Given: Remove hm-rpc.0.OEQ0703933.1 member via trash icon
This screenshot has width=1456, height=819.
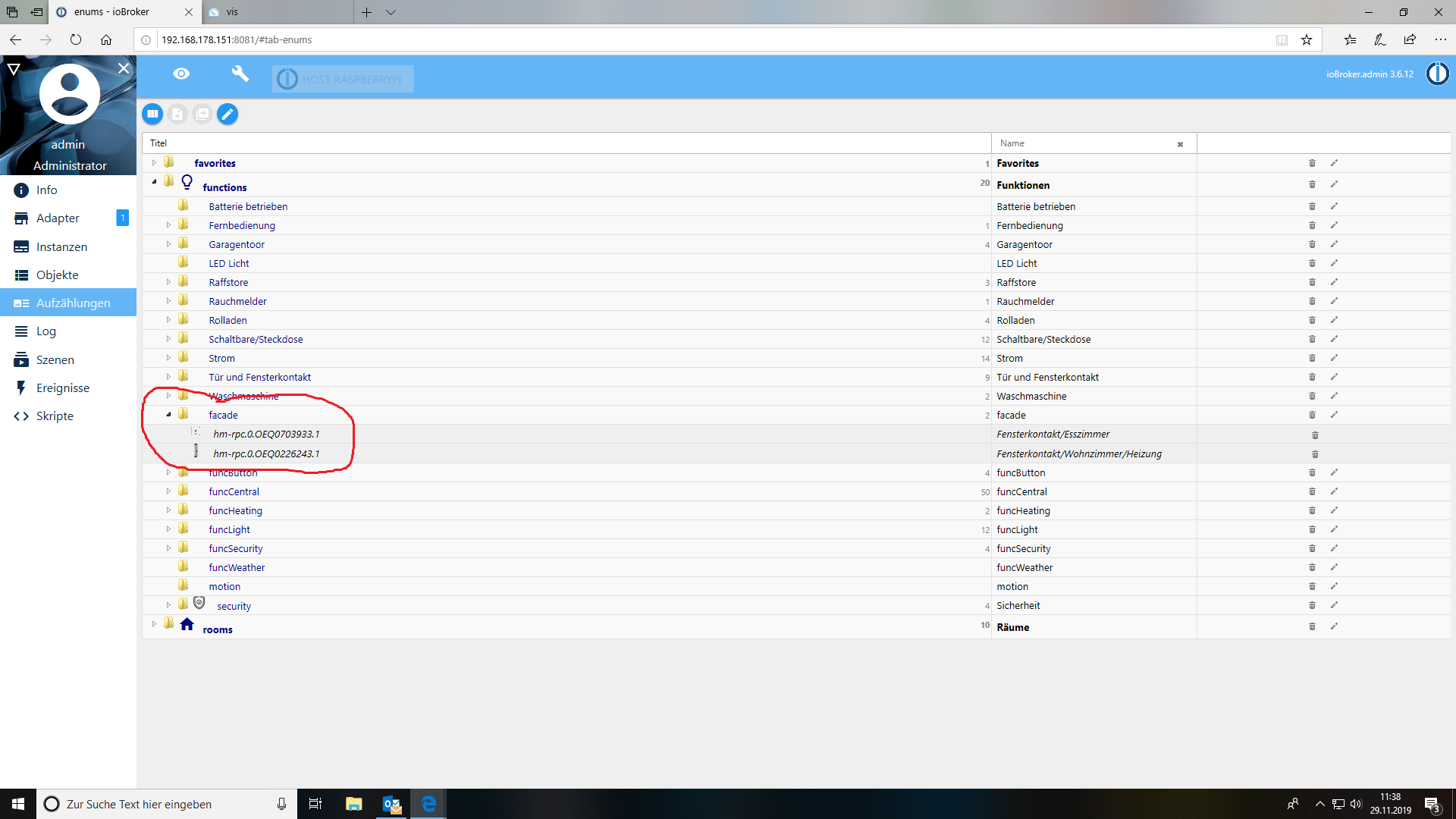Looking at the screenshot, I should (1315, 435).
